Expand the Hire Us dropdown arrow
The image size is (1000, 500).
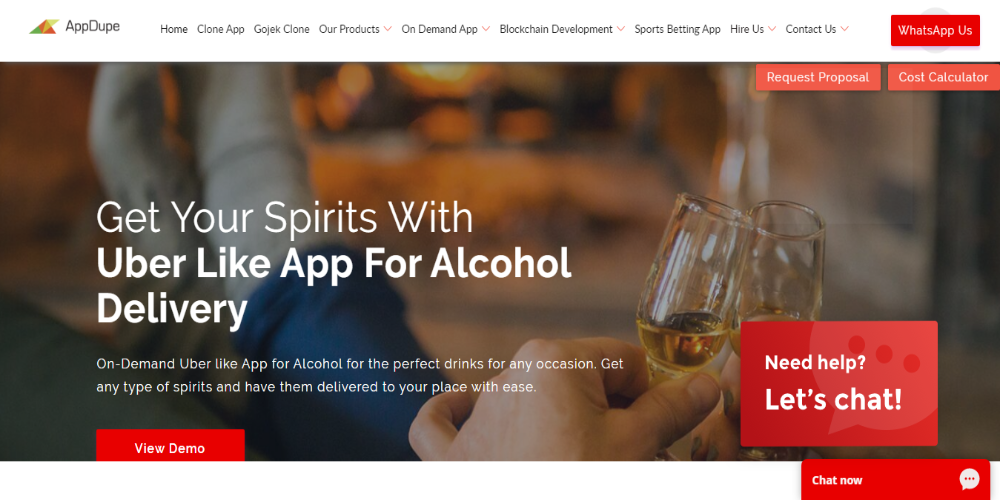(772, 29)
